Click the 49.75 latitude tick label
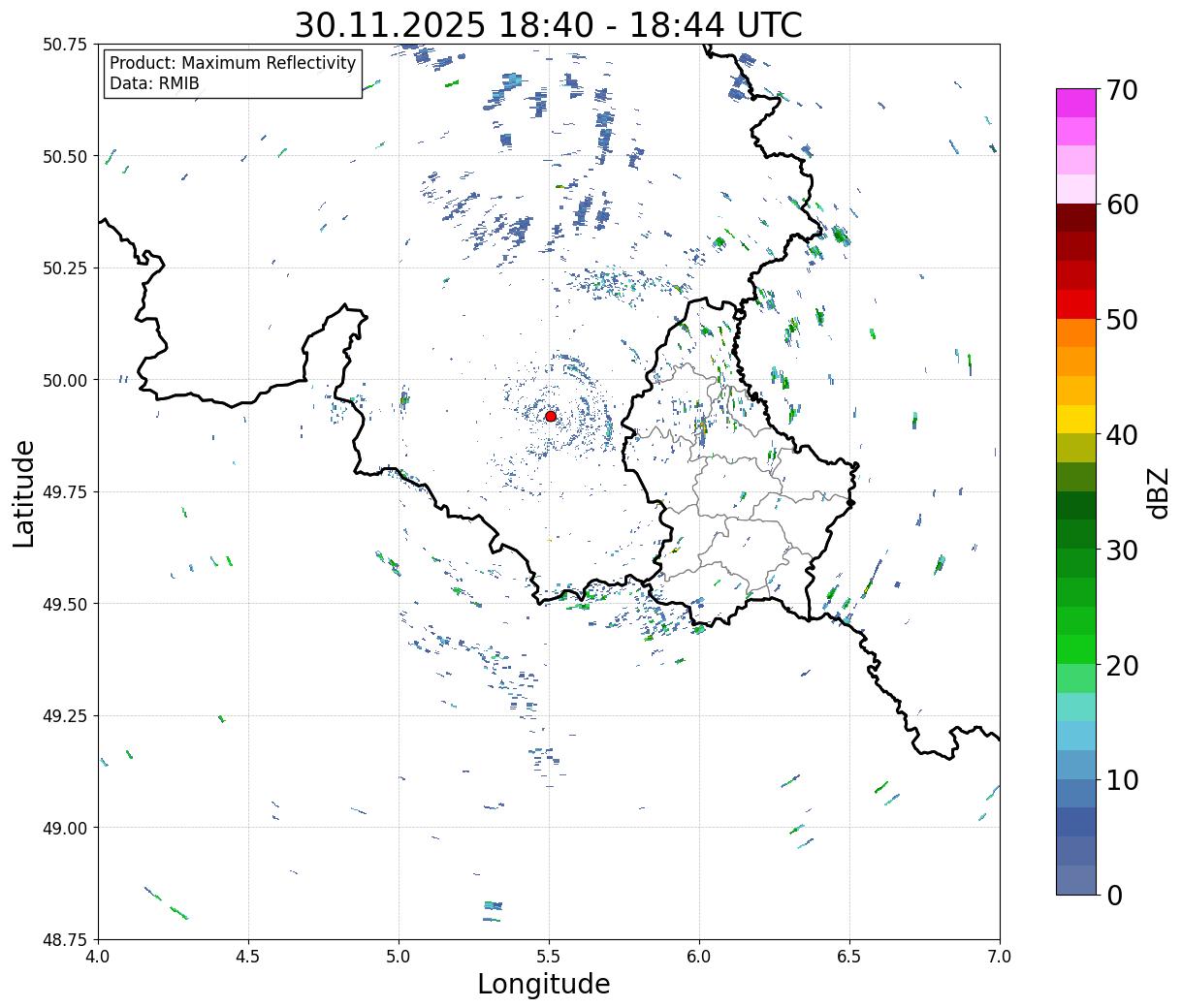This screenshot has width=1182, height=1008. 64,492
